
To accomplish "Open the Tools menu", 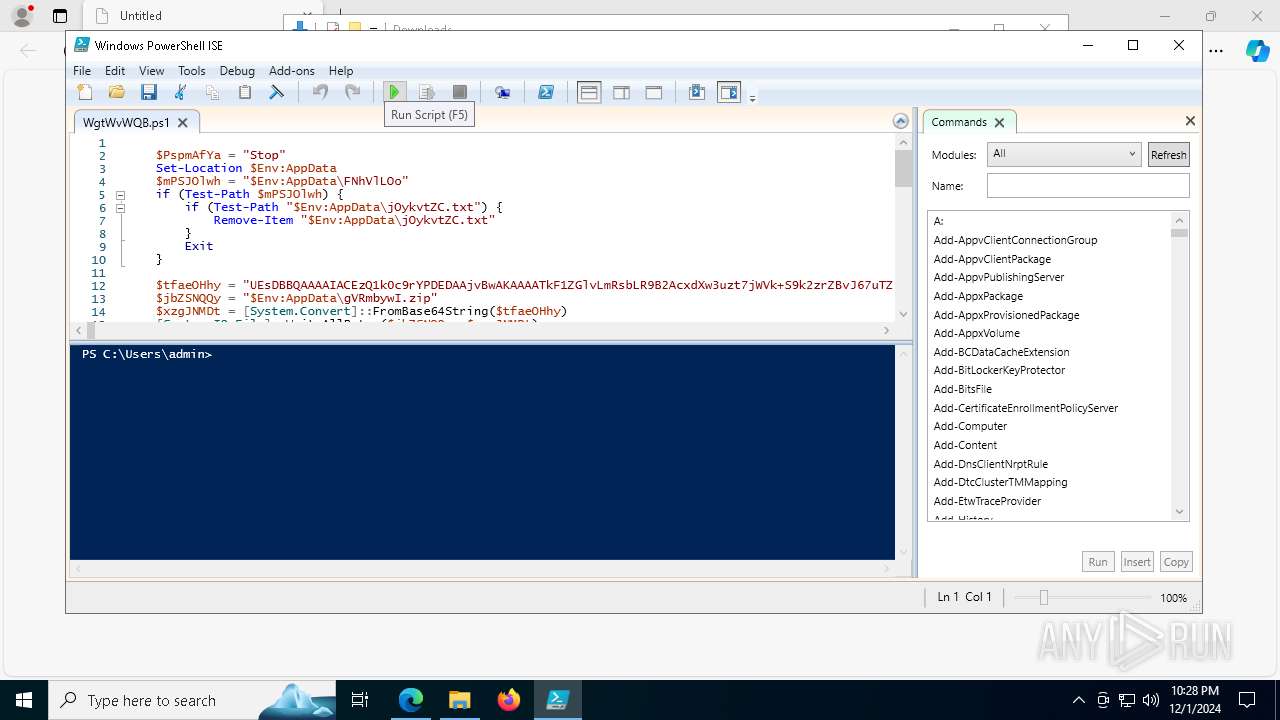I will [x=192, y=71].
